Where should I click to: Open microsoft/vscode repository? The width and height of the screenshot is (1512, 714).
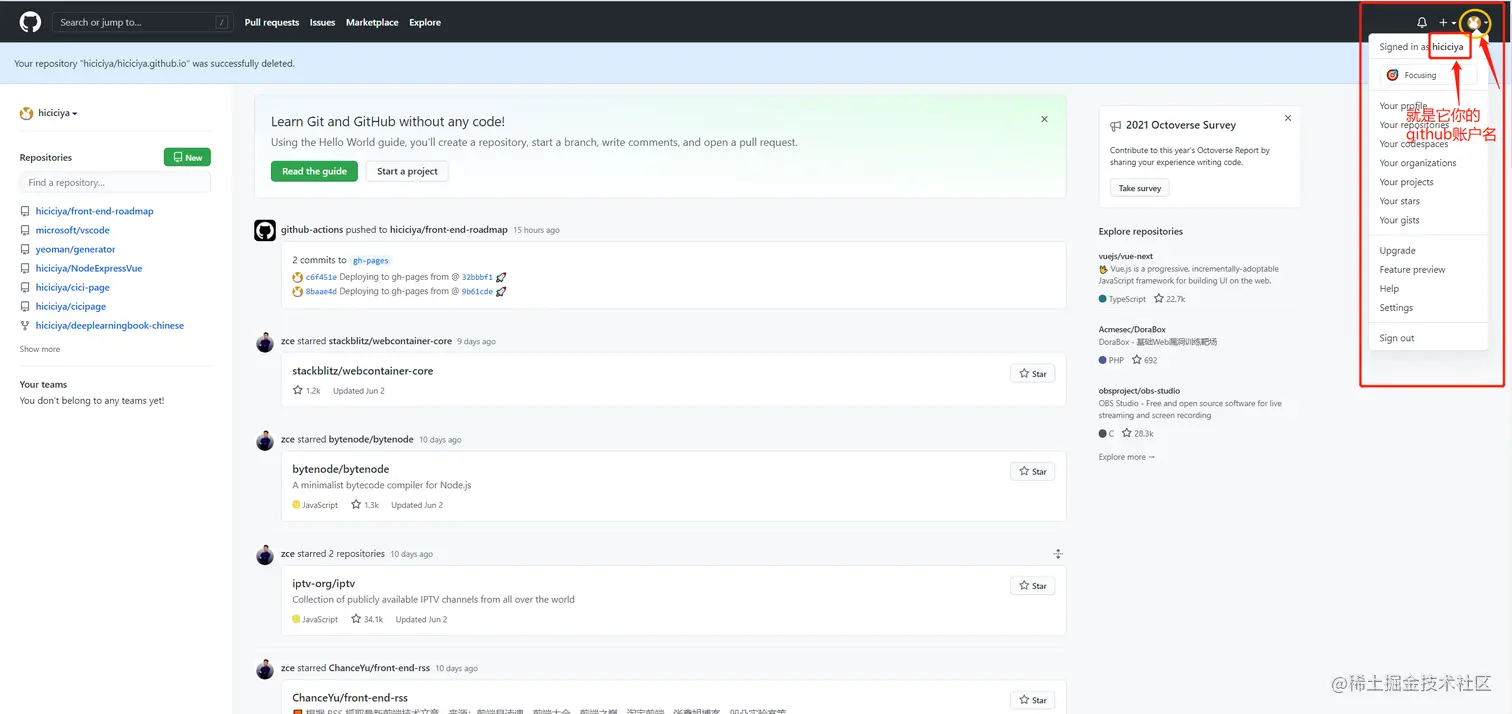click(73, 230)
